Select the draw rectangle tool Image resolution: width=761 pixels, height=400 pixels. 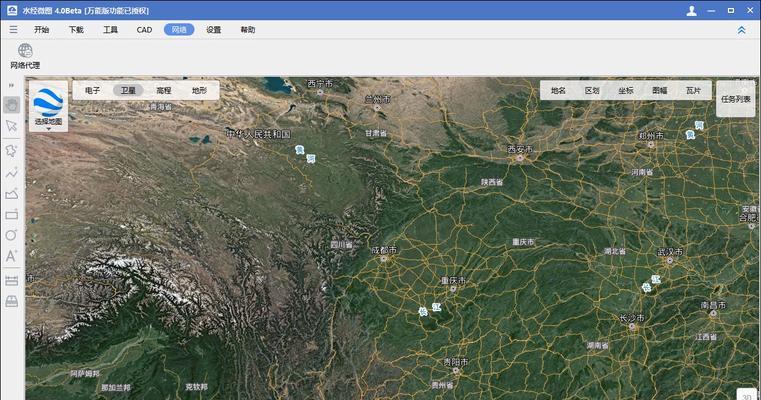pos(12,215)
